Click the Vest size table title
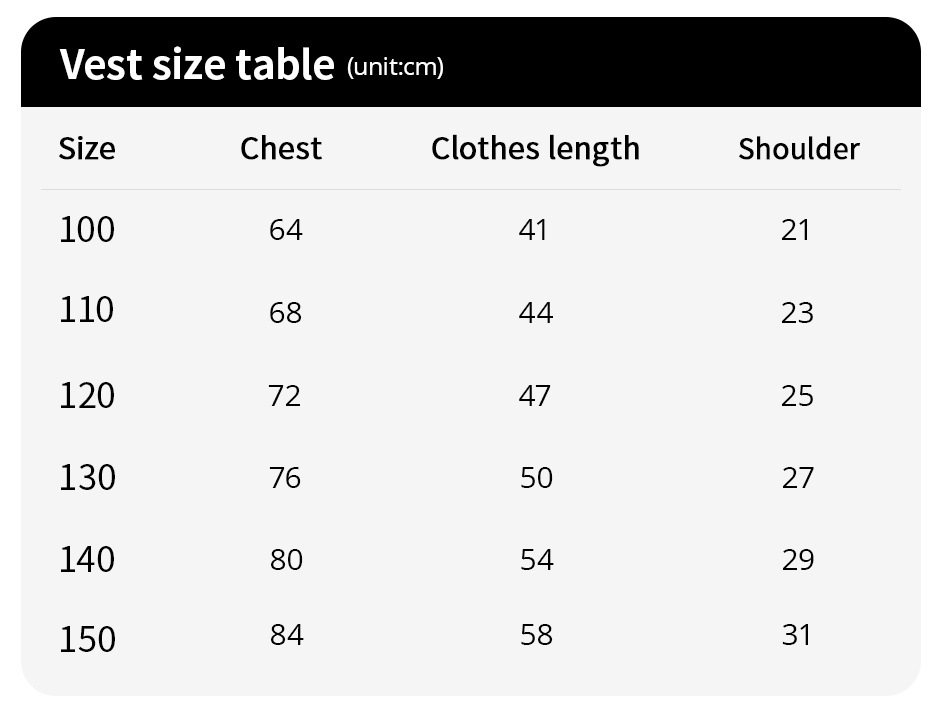The height and width of the screenshot is (714, 940). point(197,65)
